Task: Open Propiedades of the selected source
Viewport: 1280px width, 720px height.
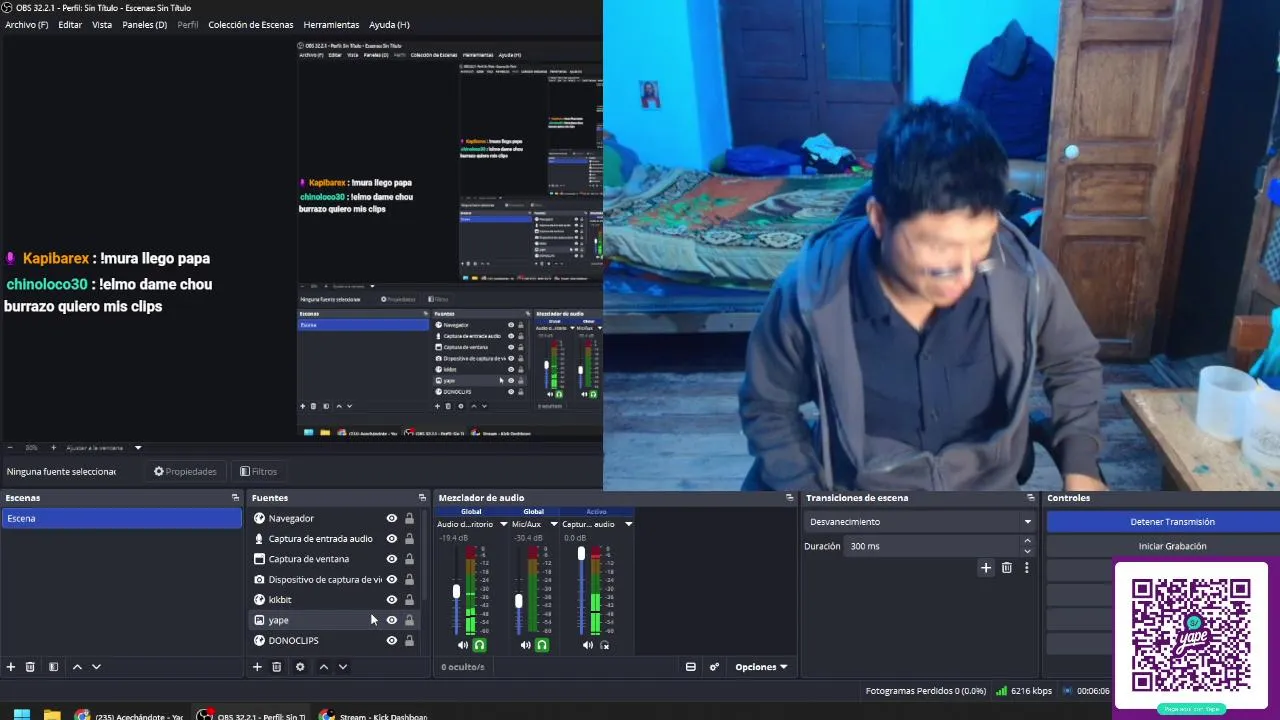Action: tap(185, 471)
